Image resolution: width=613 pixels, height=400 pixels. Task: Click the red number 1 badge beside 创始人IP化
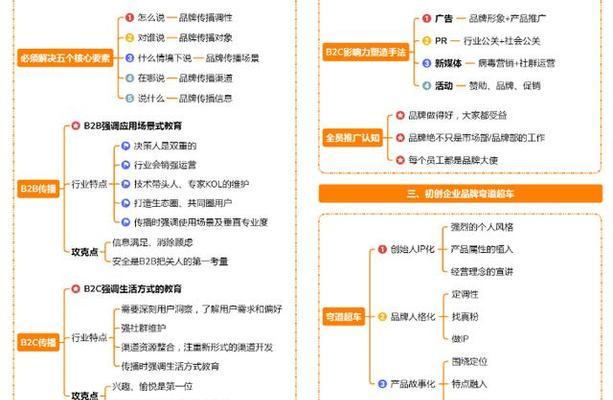pos(382,249)
